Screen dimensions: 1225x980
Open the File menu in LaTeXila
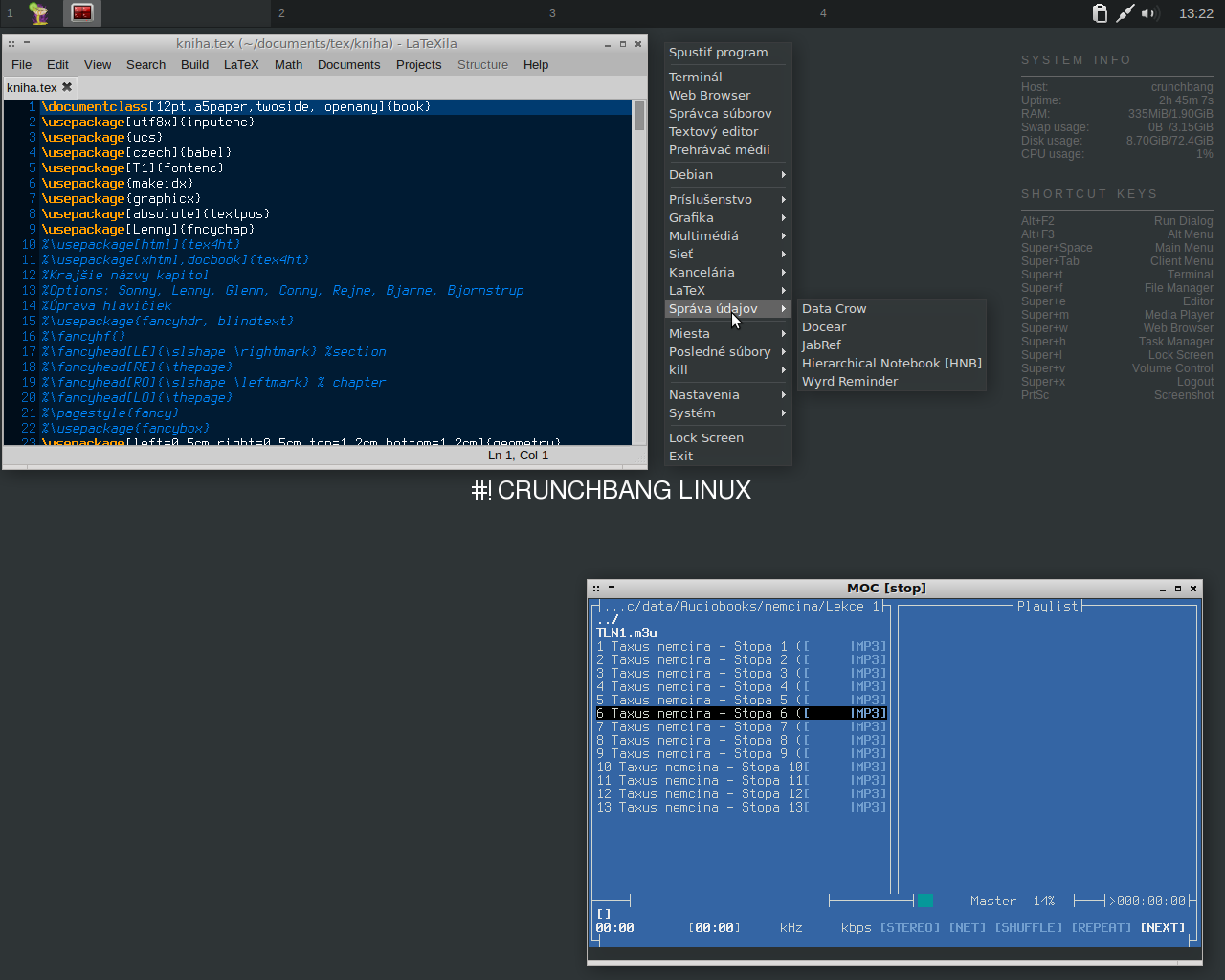pos(21,65)
